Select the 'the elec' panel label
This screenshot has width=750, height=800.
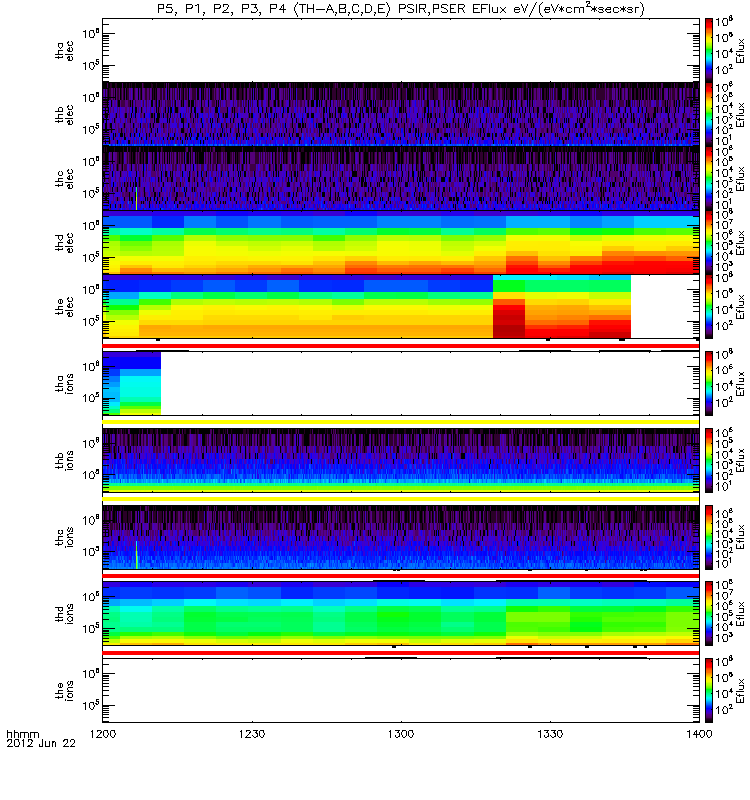65,307
